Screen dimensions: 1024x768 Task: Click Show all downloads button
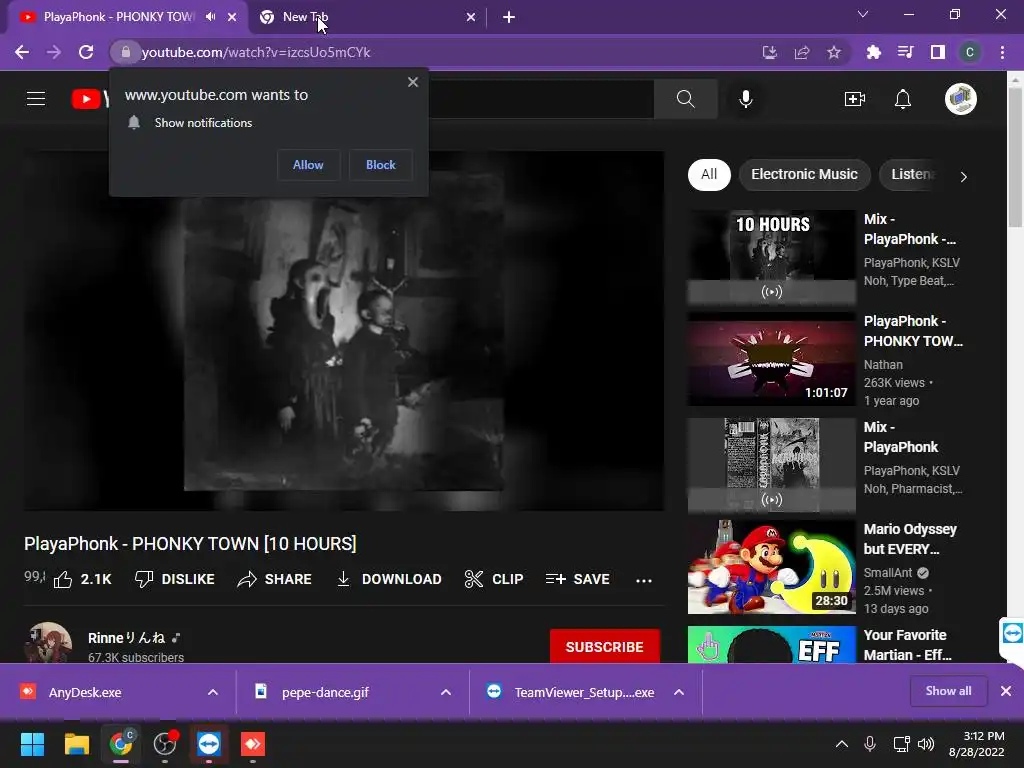pos(948,691)
